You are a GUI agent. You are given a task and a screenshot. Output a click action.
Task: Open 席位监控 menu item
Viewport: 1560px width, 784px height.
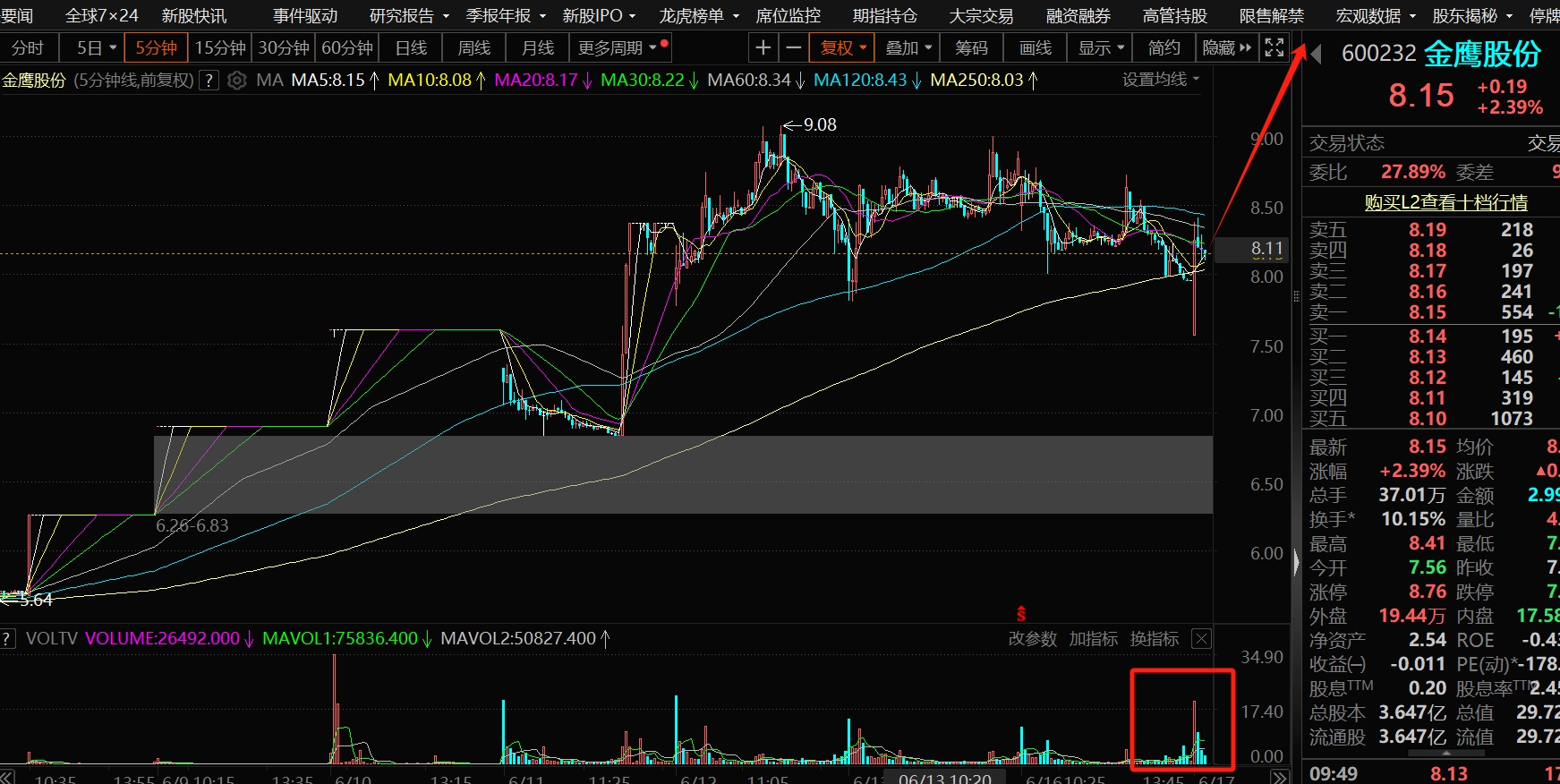(789, 16)
